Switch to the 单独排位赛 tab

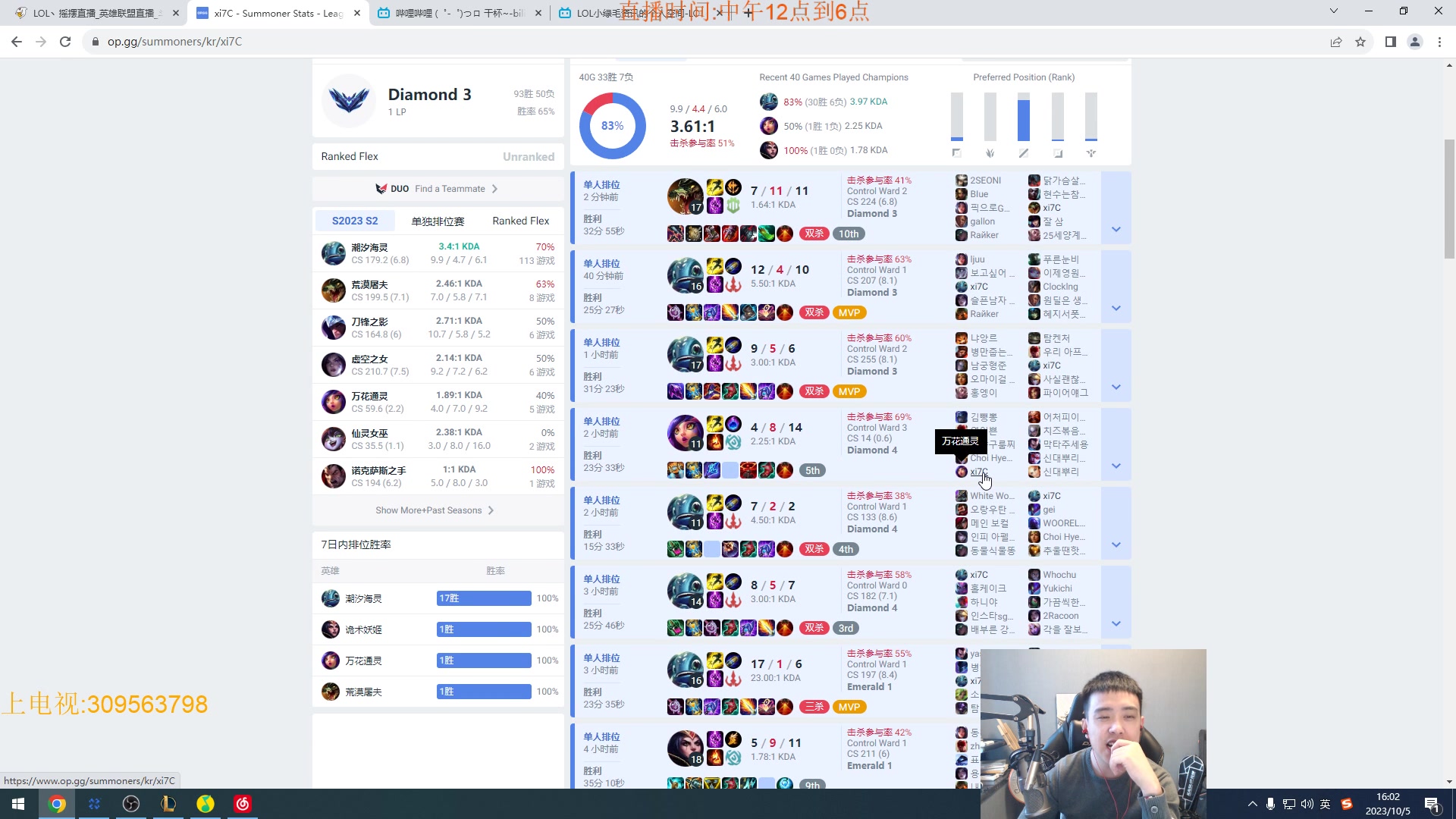point(437,221)
